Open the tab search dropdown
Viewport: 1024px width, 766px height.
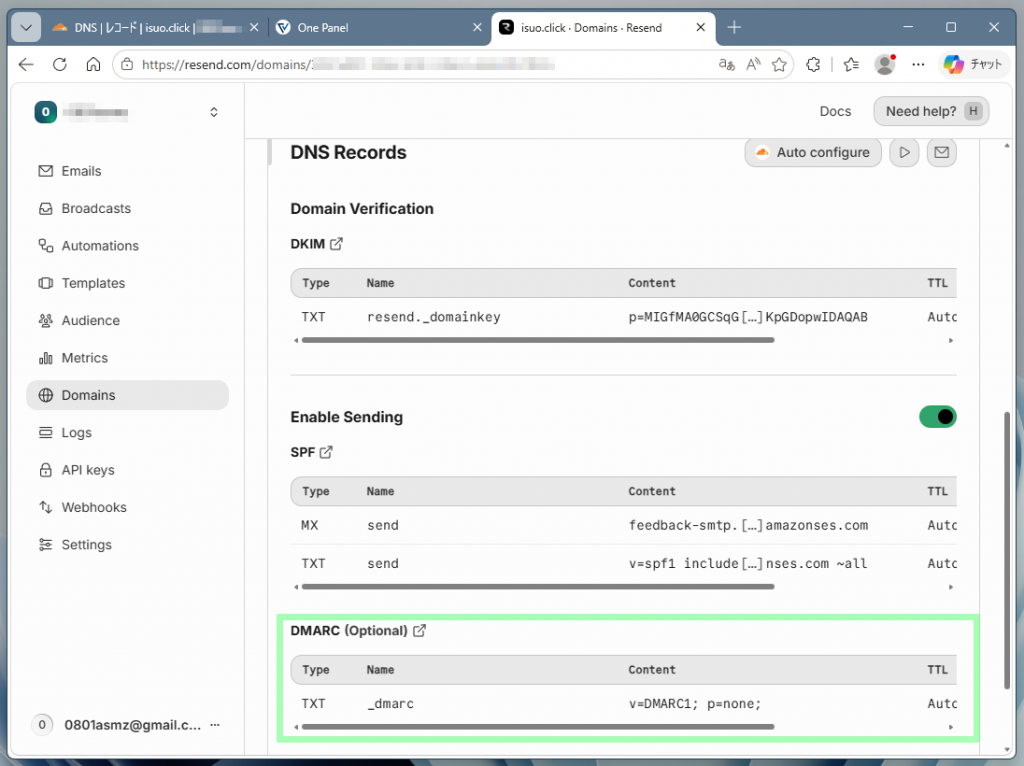tap(26, 27)
